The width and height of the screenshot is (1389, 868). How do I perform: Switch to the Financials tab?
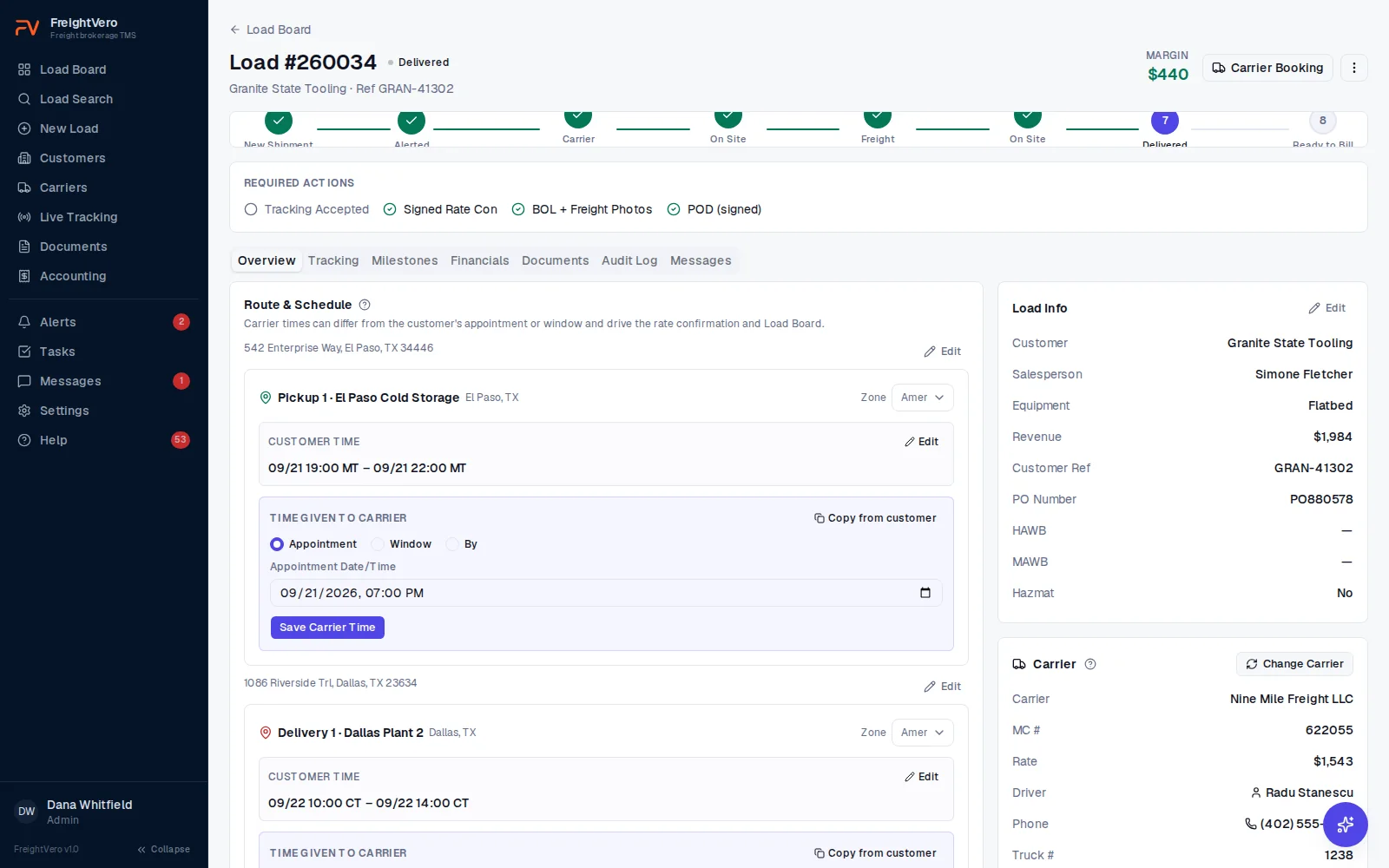click(x=479, y=260)
